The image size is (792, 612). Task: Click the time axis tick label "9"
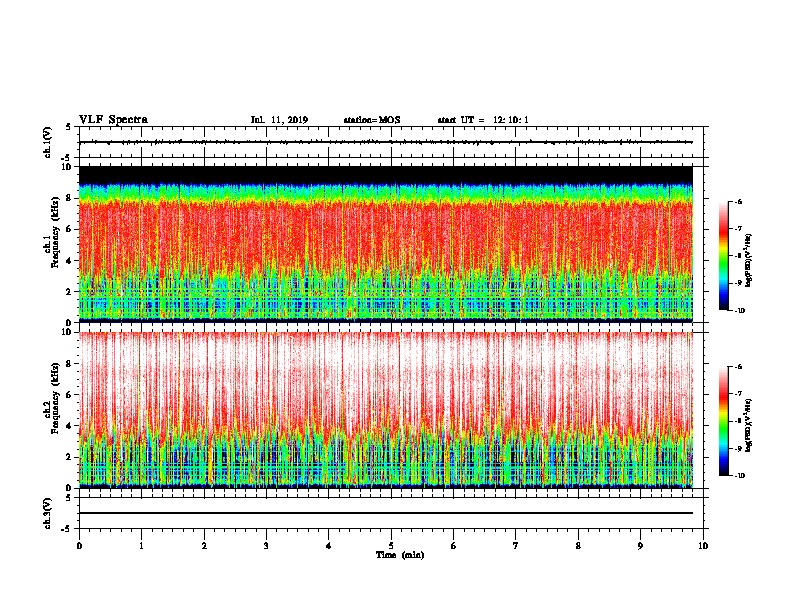(x=640, y=545)
